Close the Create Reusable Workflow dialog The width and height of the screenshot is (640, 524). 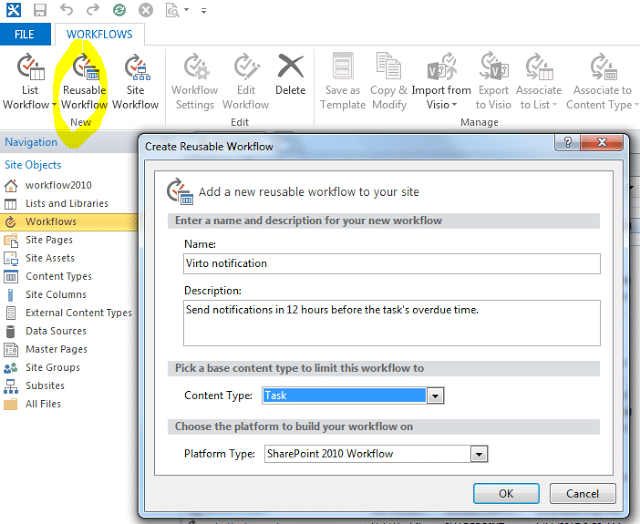click(x=602, y=142)
